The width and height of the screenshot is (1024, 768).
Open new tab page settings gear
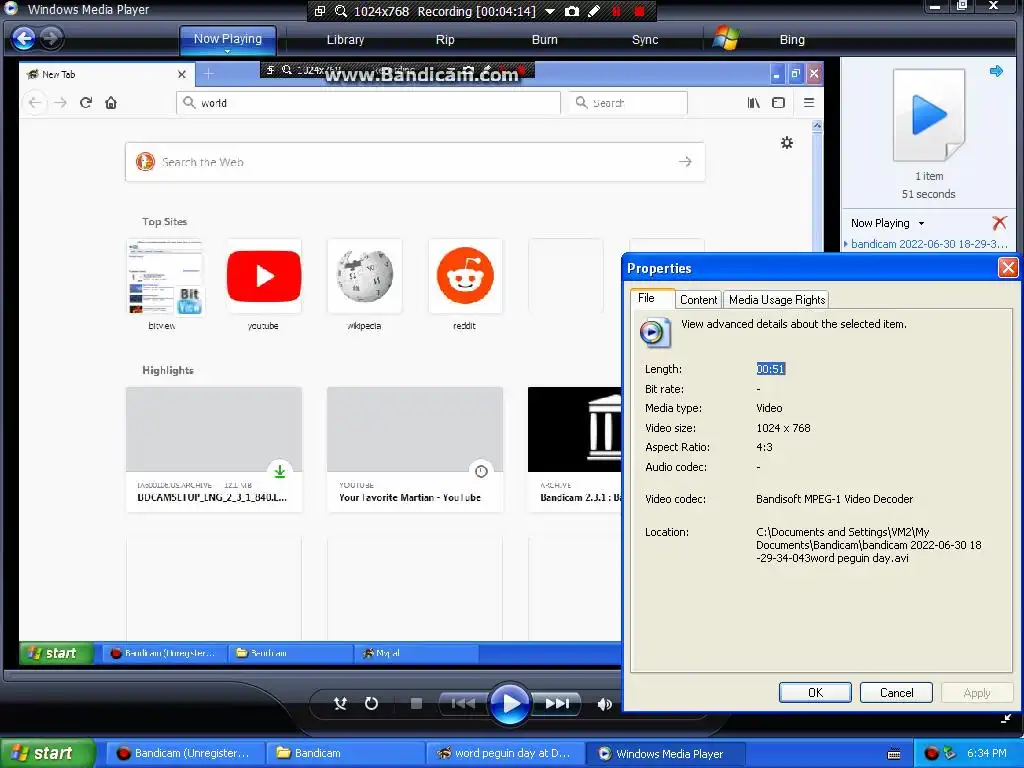tap(787, 142)
